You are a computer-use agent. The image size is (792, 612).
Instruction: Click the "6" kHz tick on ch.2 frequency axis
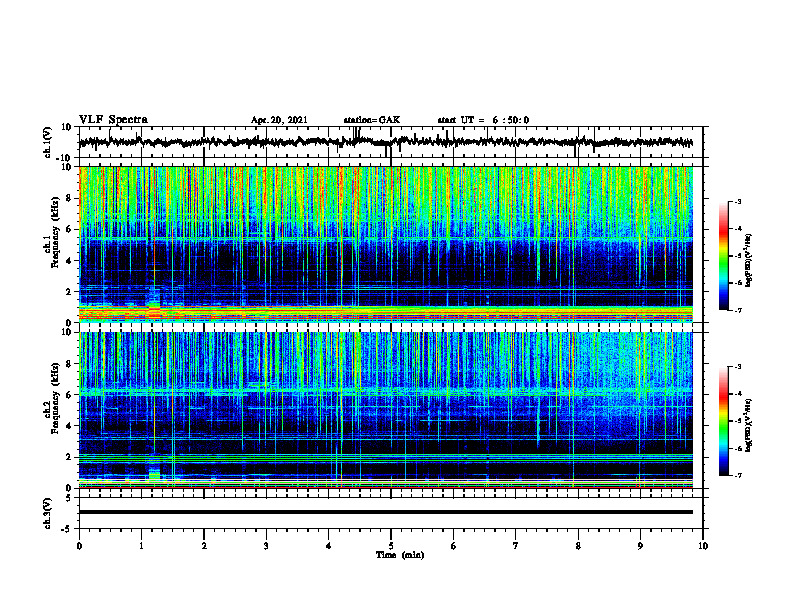[70, 395]
